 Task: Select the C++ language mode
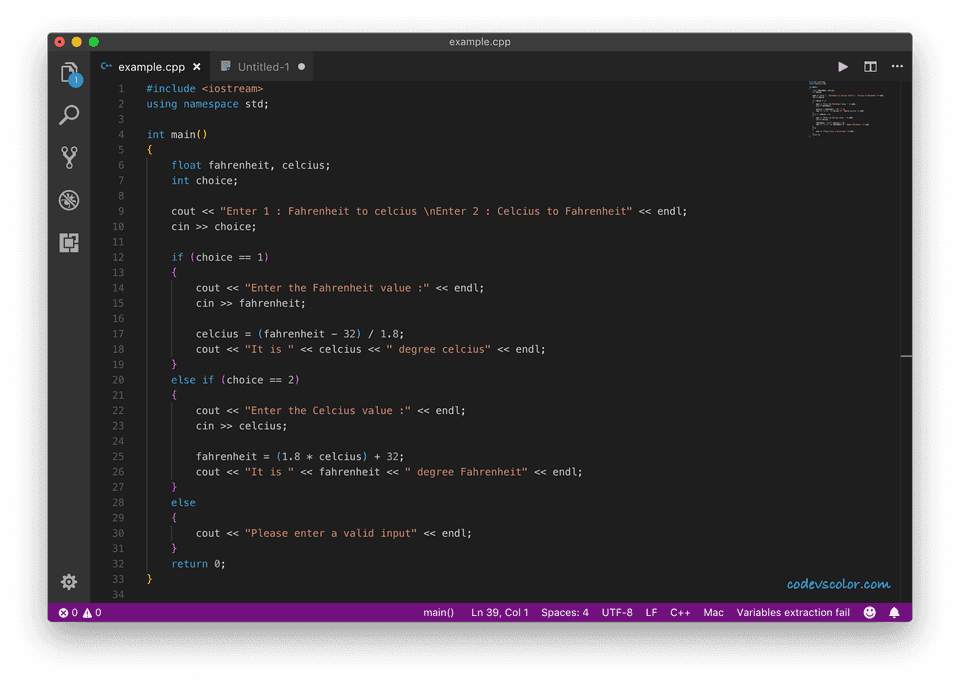pyautogui.click(x=680, y=612)
